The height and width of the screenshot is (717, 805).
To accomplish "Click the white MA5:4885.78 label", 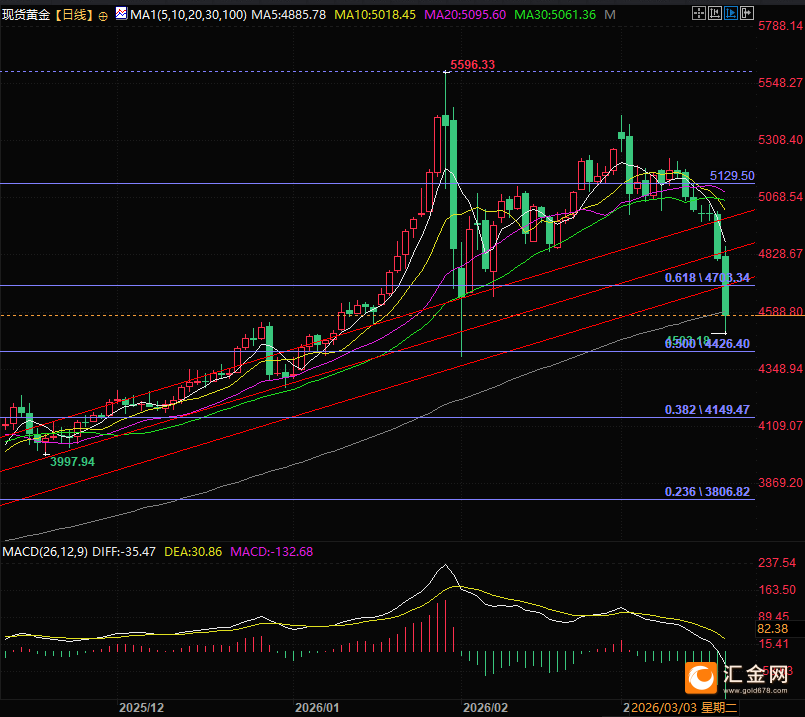I will pyautogui.click(x=285, y=15).
